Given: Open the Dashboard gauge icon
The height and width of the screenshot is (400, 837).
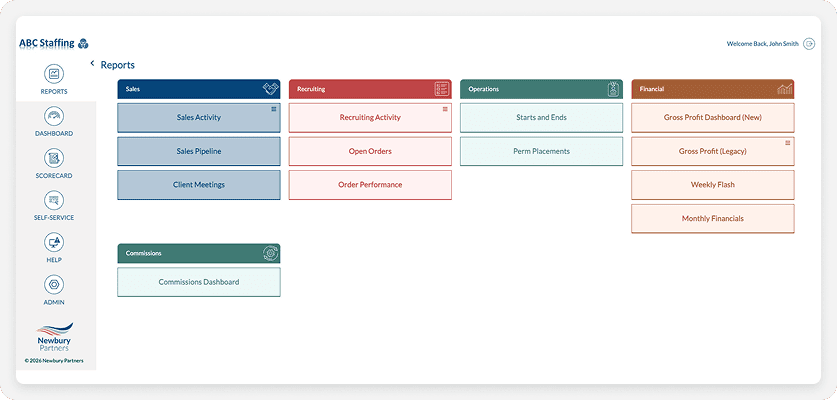Looking at the screenshot, I should [54, 116].
